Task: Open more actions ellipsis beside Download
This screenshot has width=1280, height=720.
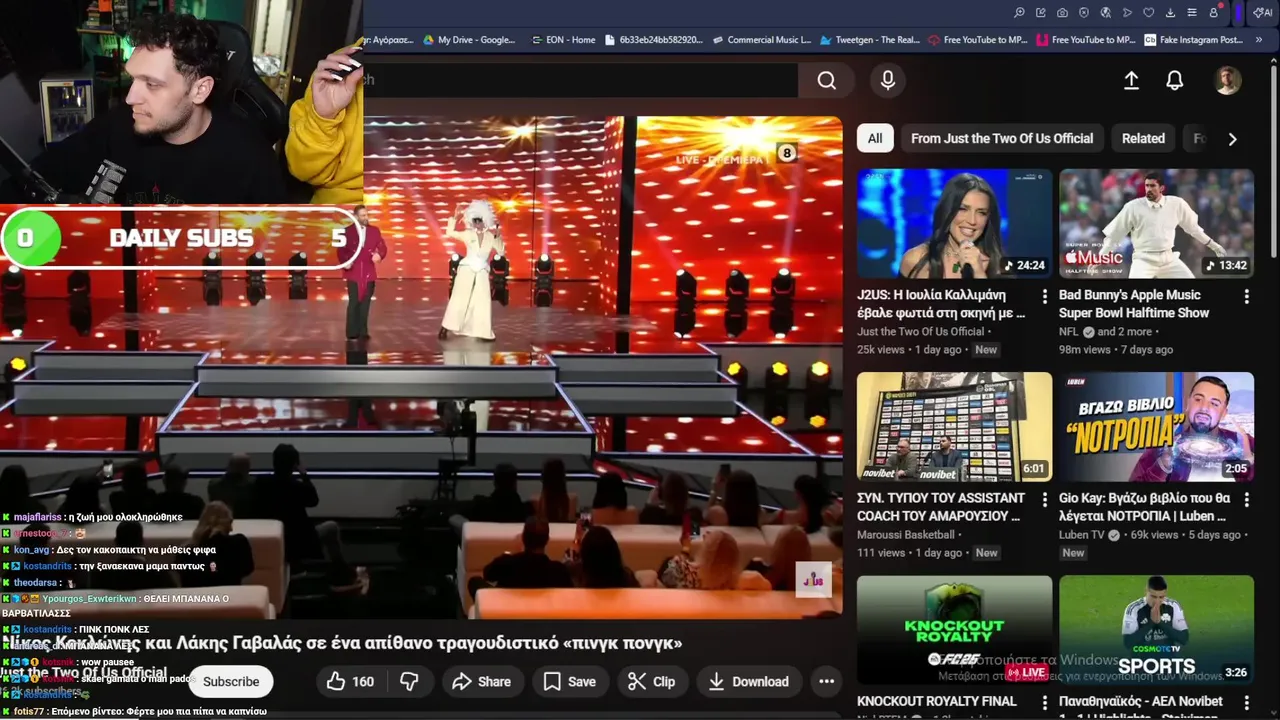Action: click(x=826, y=682)
